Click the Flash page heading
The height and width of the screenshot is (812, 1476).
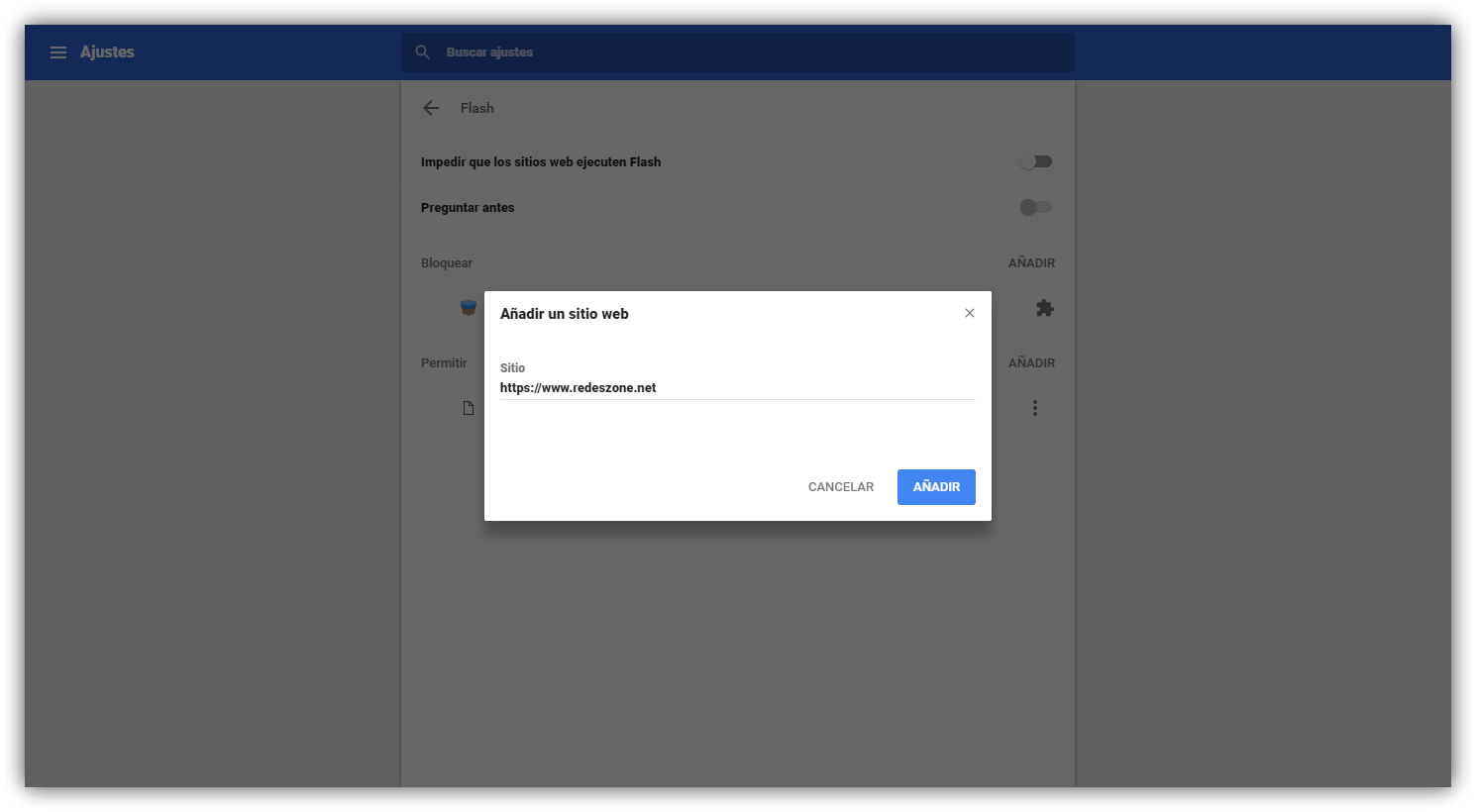[476, 108]
